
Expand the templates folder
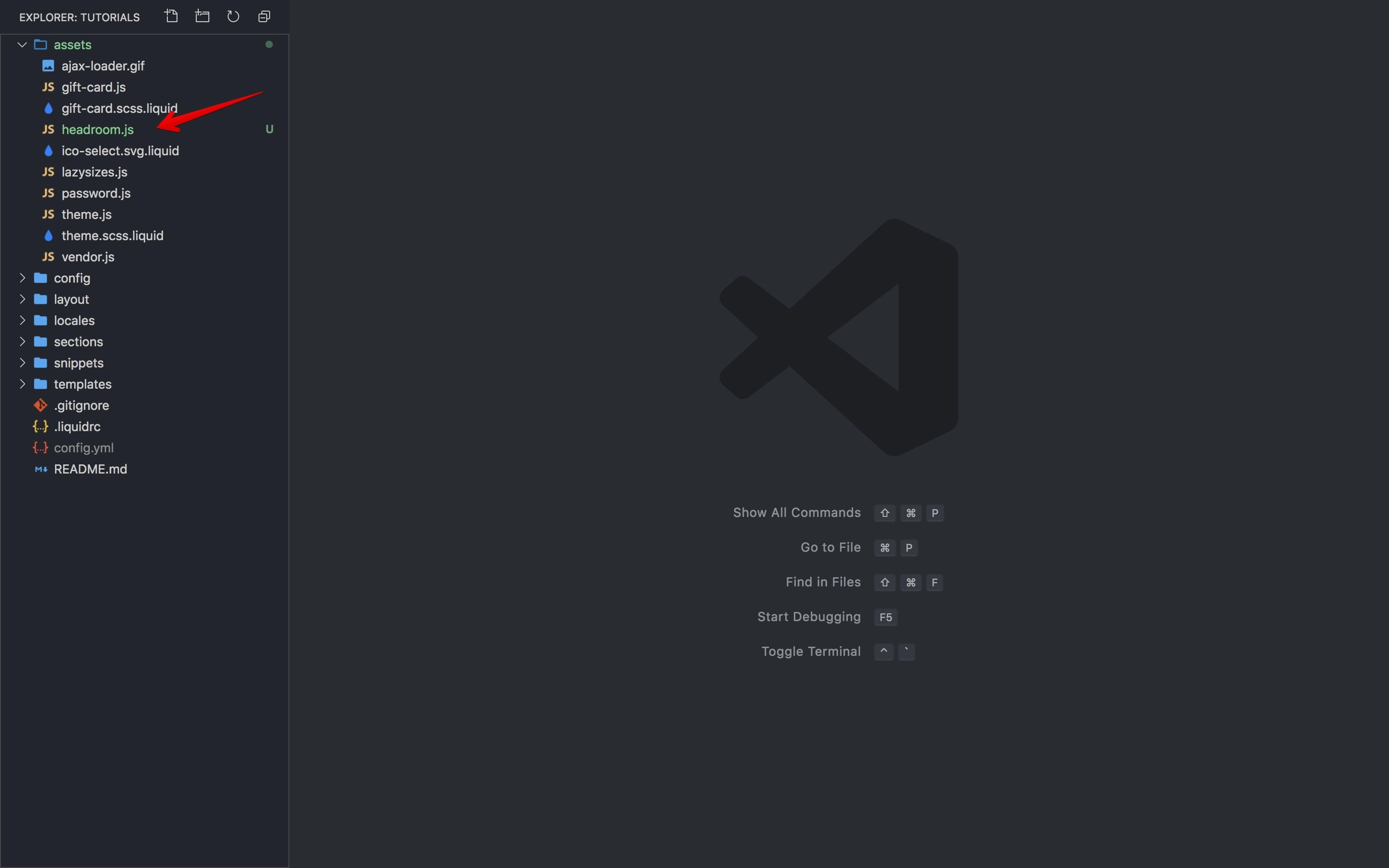pyautogui.click(x=22, y=384)
